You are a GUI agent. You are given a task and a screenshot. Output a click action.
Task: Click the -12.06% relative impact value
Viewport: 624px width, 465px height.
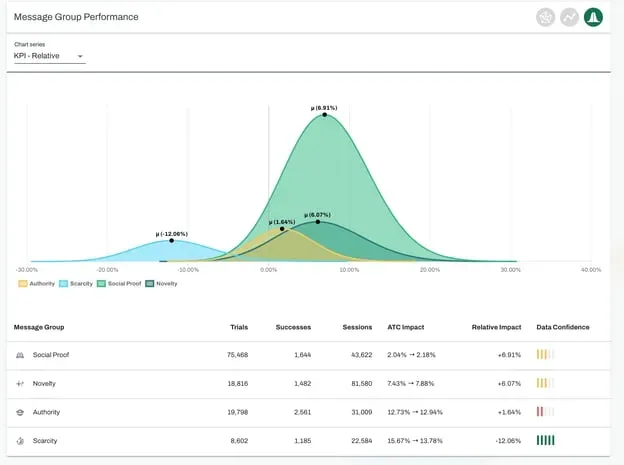point(508,441)
